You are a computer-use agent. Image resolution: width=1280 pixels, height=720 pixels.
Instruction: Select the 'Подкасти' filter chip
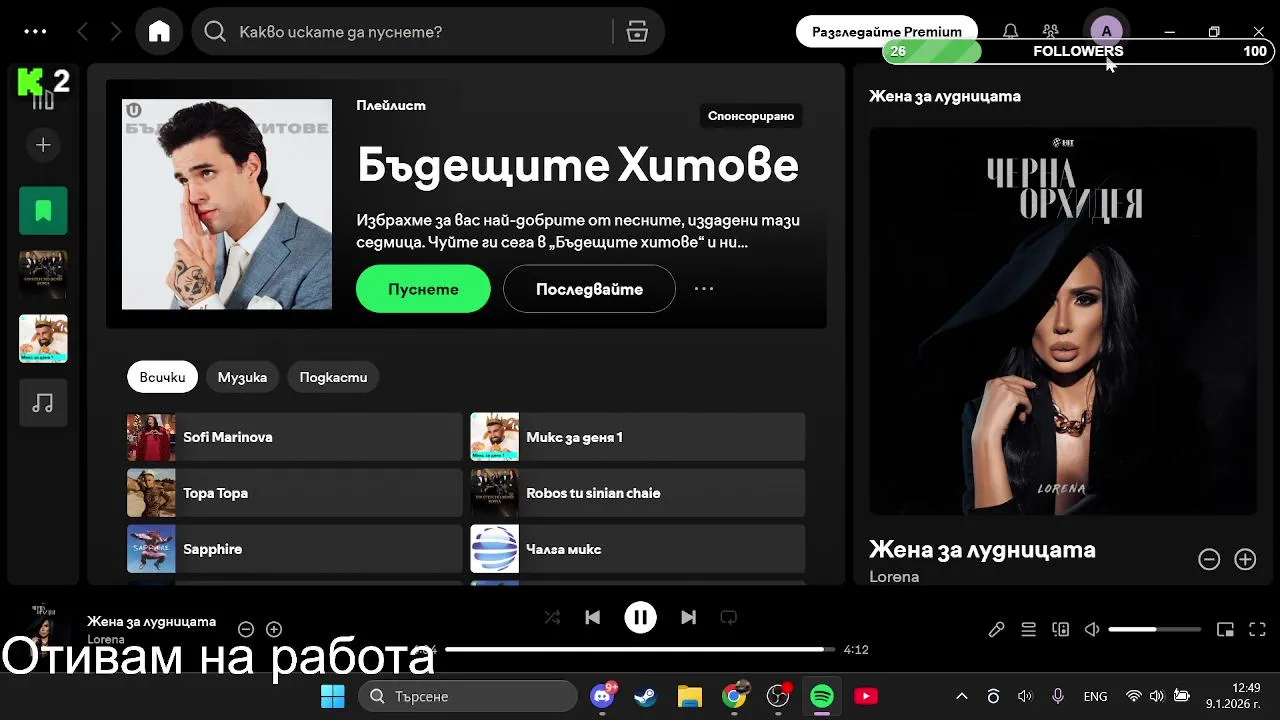tap(333, 377)
